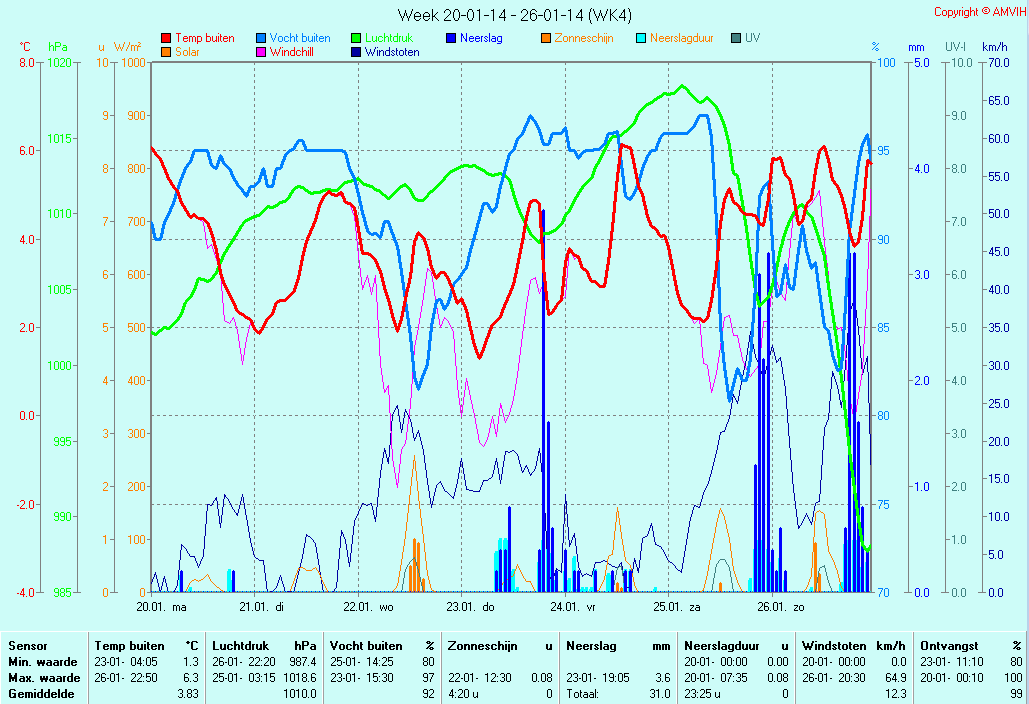Image resolution: width=1029 pixels, height=704 pixels.
Task: Click the Neerslag Totaal value 31.0
Action: point(659,693)
